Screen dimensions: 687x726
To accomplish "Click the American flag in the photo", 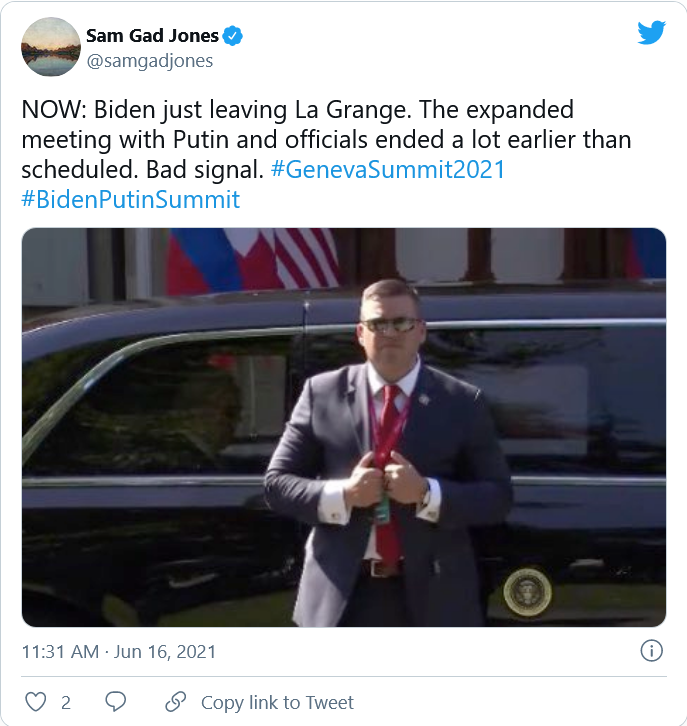I will [x=307, y=257].
